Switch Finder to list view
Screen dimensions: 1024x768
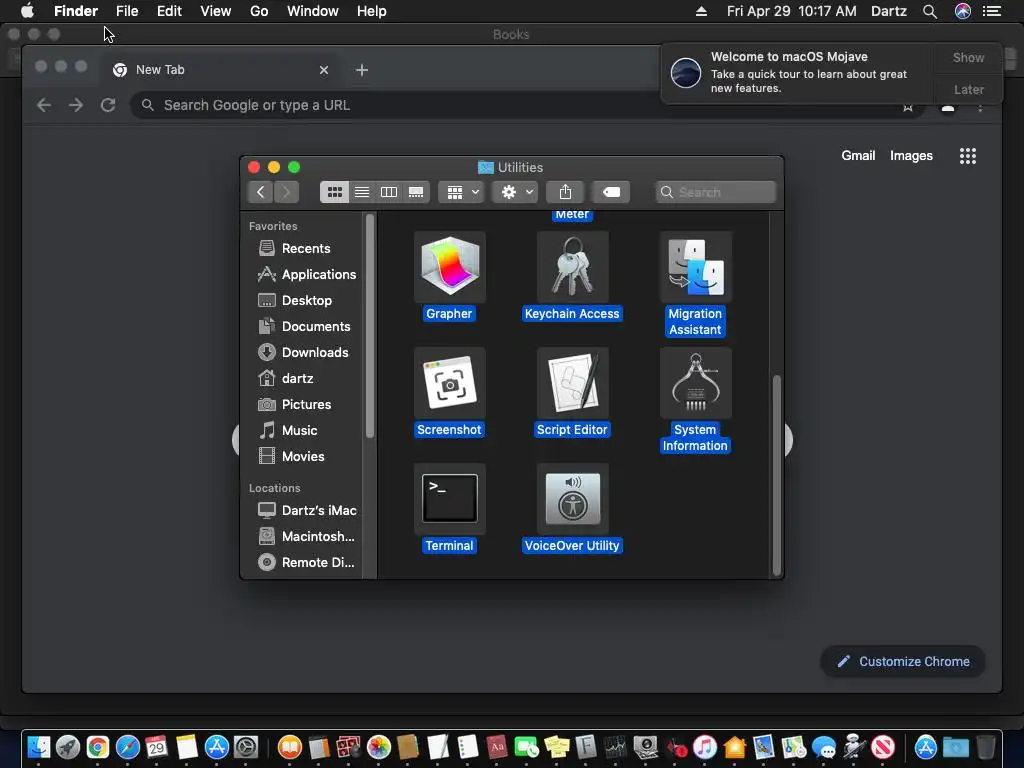click(362, 192)
